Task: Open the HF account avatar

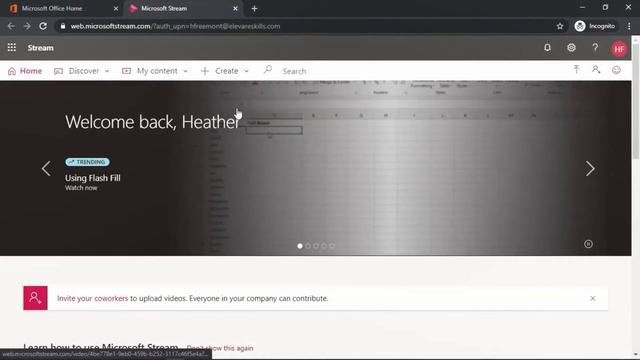Action: [619, 49]
